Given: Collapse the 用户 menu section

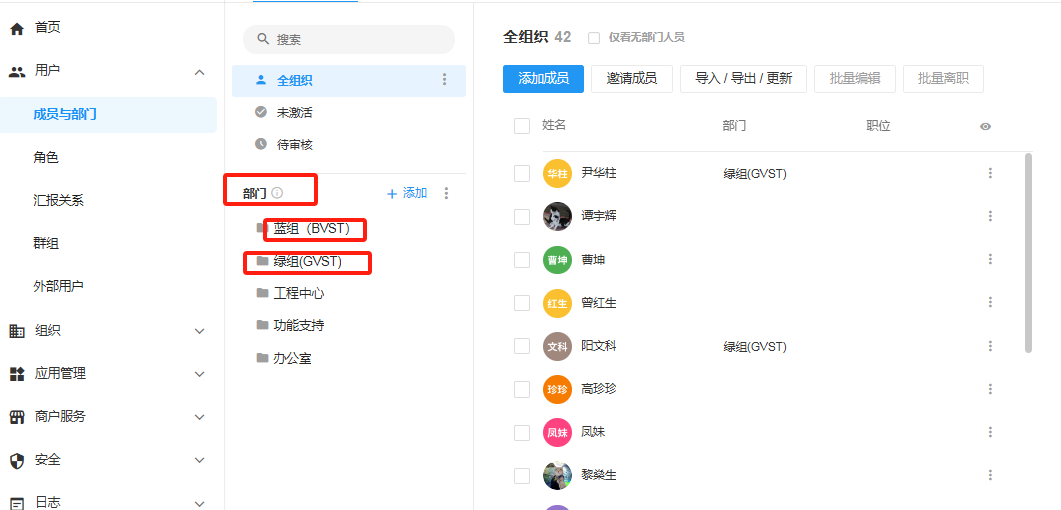Looking at the screenshot, I should coord(199,72).
